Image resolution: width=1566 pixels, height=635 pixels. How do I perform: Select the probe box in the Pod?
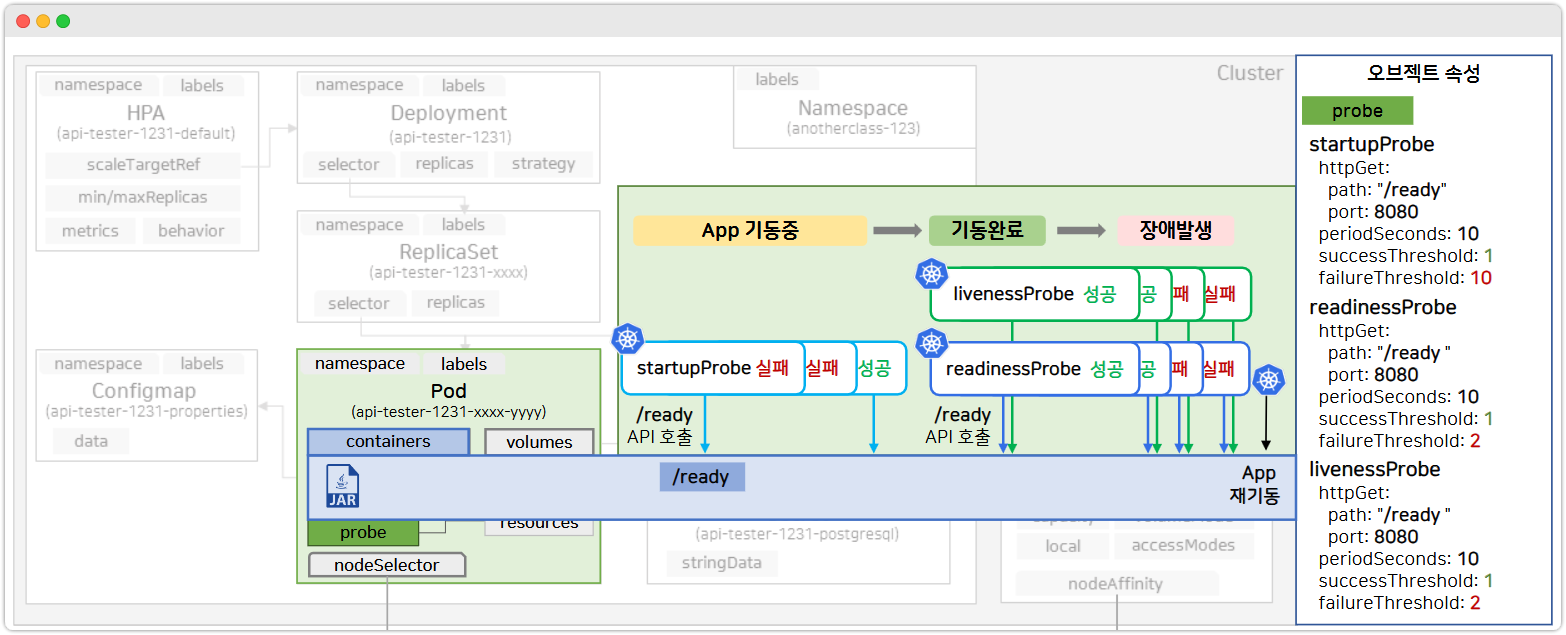[363, 533]
